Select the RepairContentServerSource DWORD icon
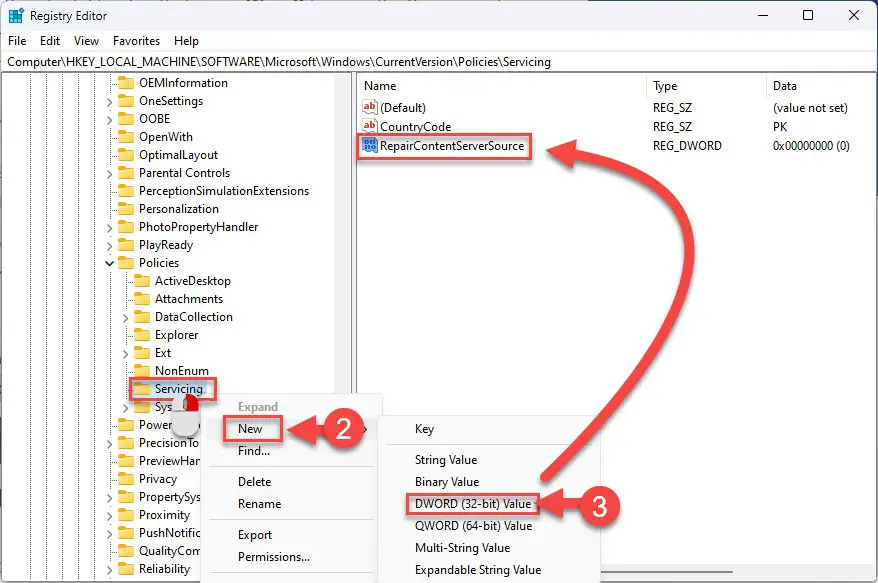Viewport: 878px width, 583px height. tap(370, 146)
